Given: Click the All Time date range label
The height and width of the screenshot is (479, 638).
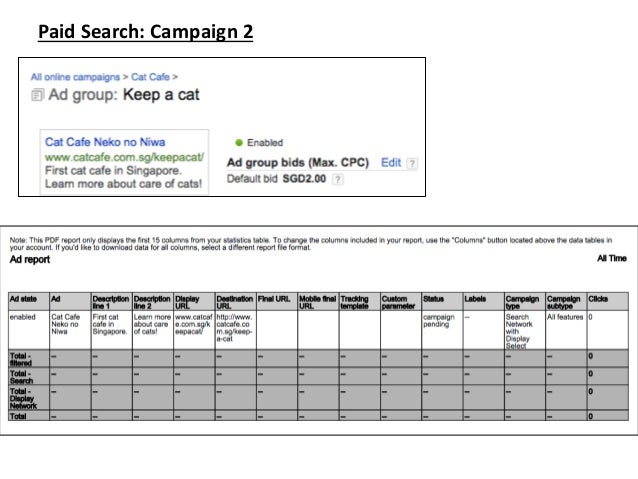Looking at the screenshot, I should (611, 258).
